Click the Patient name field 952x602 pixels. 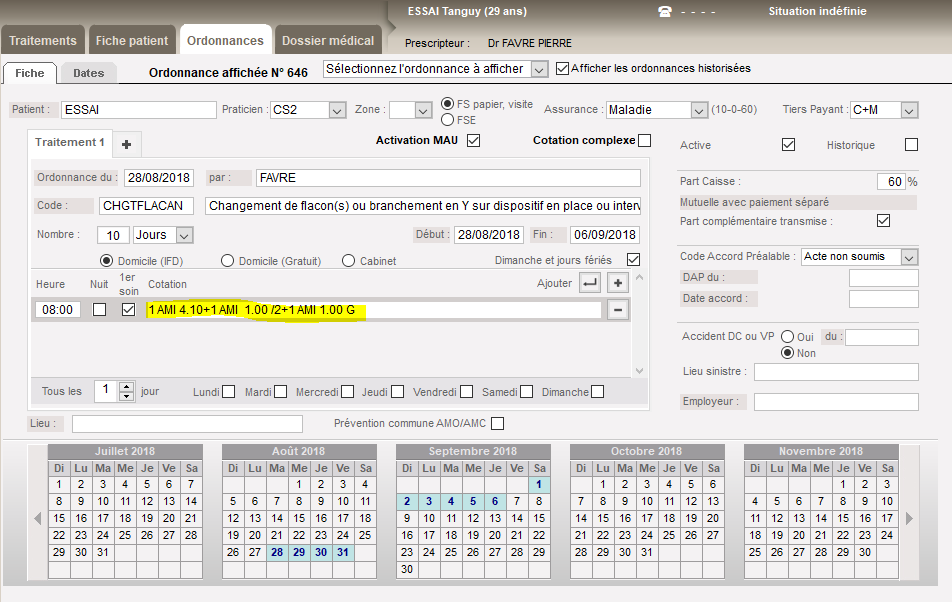point(139,110)
